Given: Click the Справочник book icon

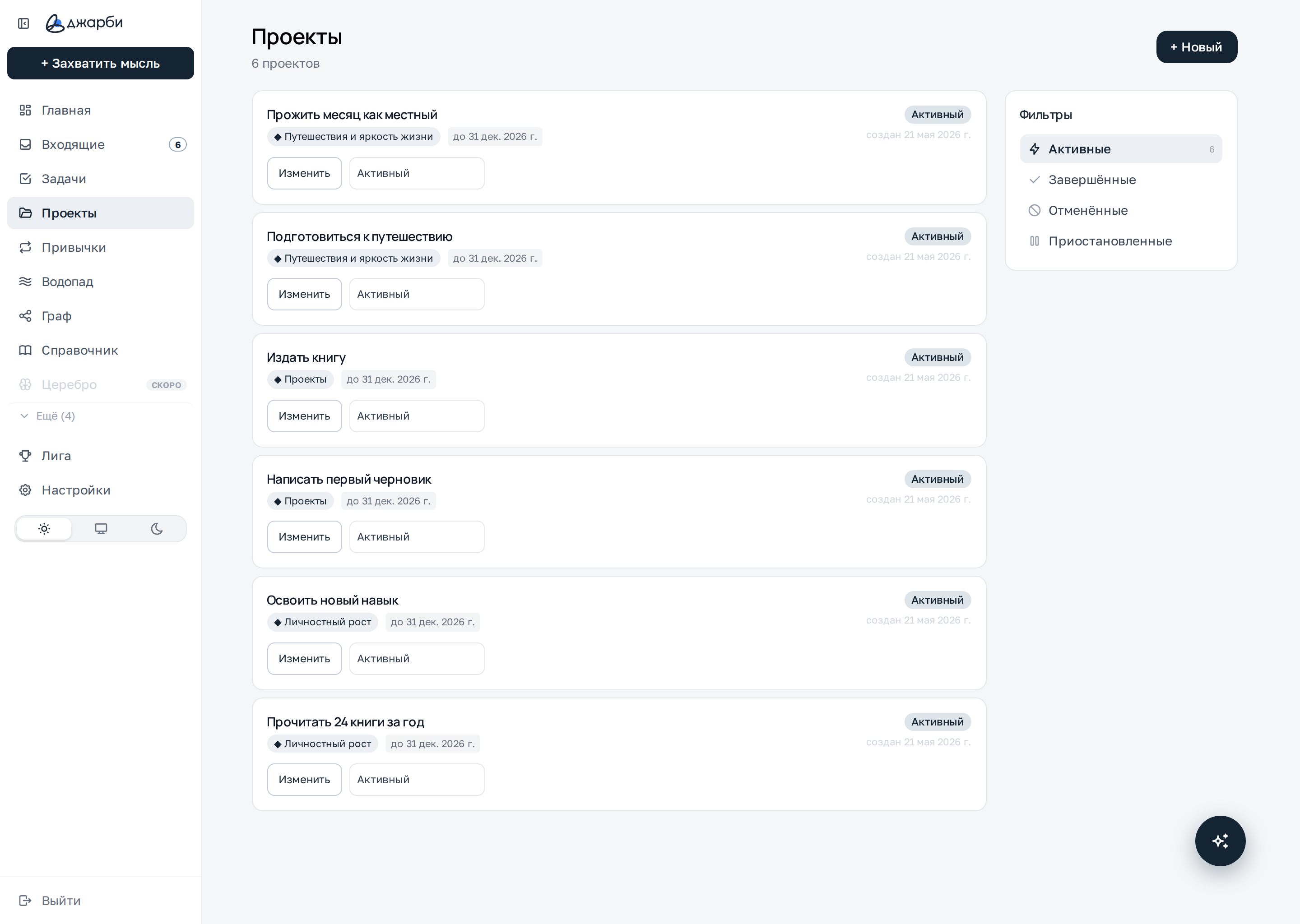Looking at the screenshot, I should (25, 350).
